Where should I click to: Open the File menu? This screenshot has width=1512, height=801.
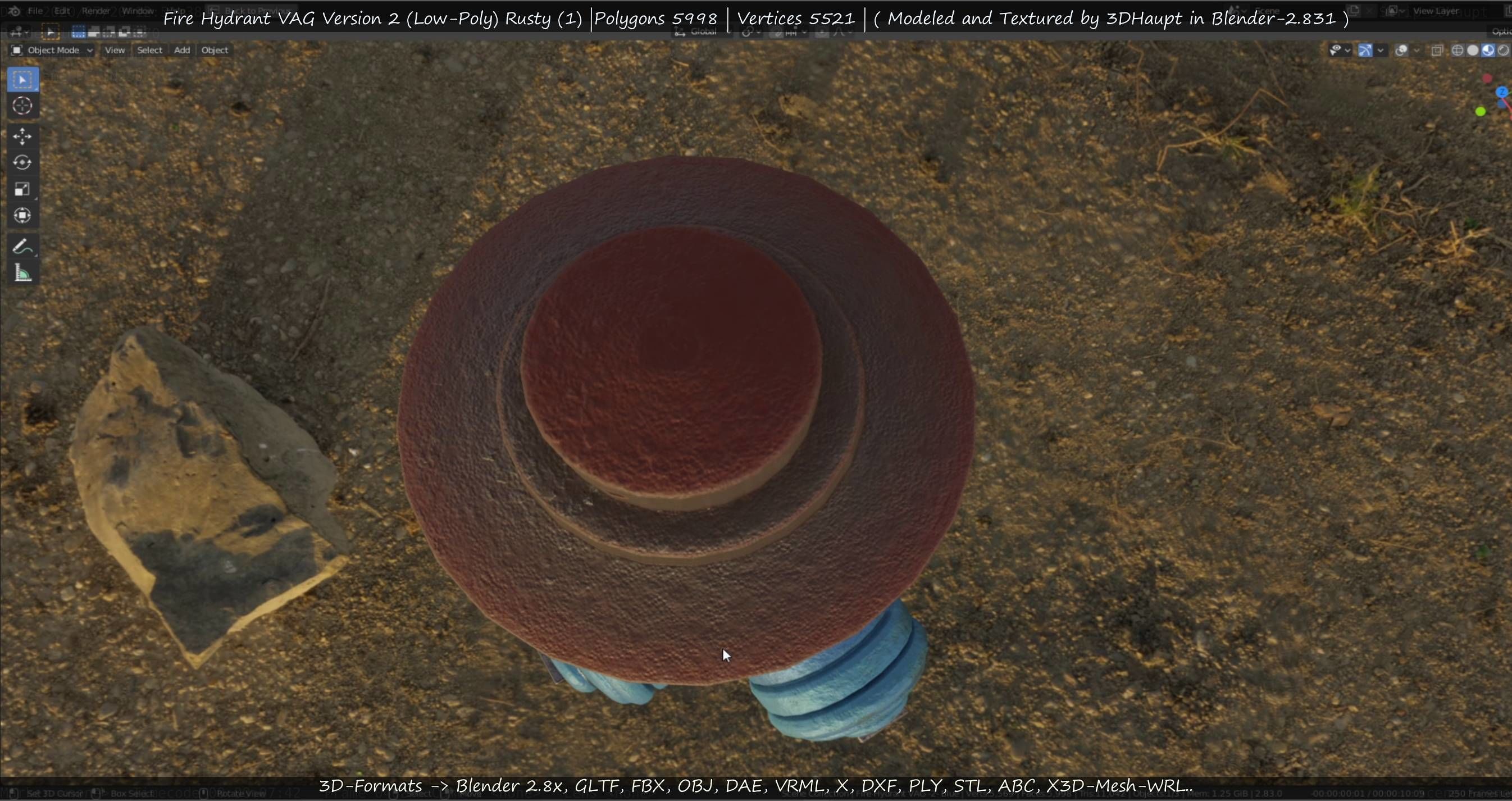click(x=35, y=11)
